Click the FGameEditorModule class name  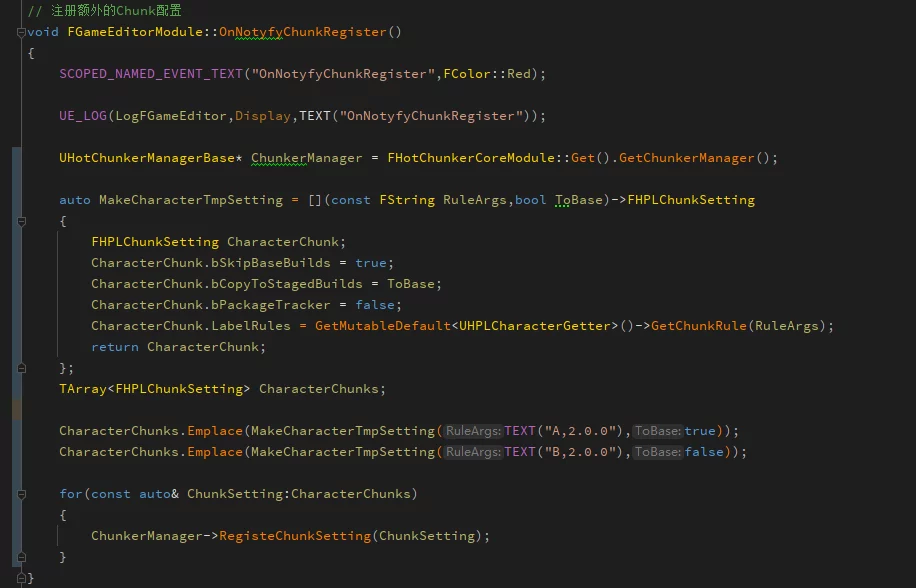[135, 32]
